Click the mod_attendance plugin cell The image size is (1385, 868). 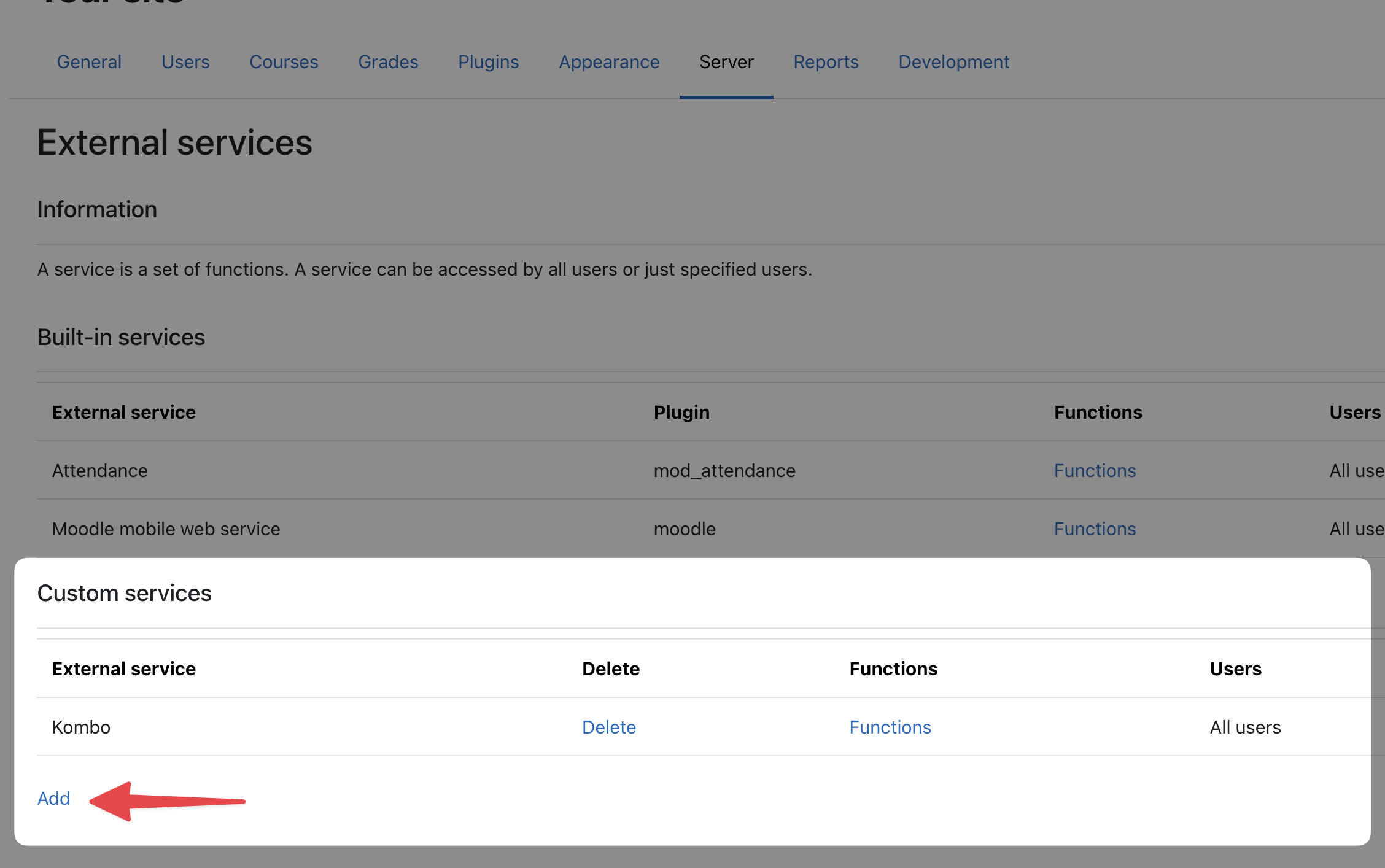click(724, 471)
